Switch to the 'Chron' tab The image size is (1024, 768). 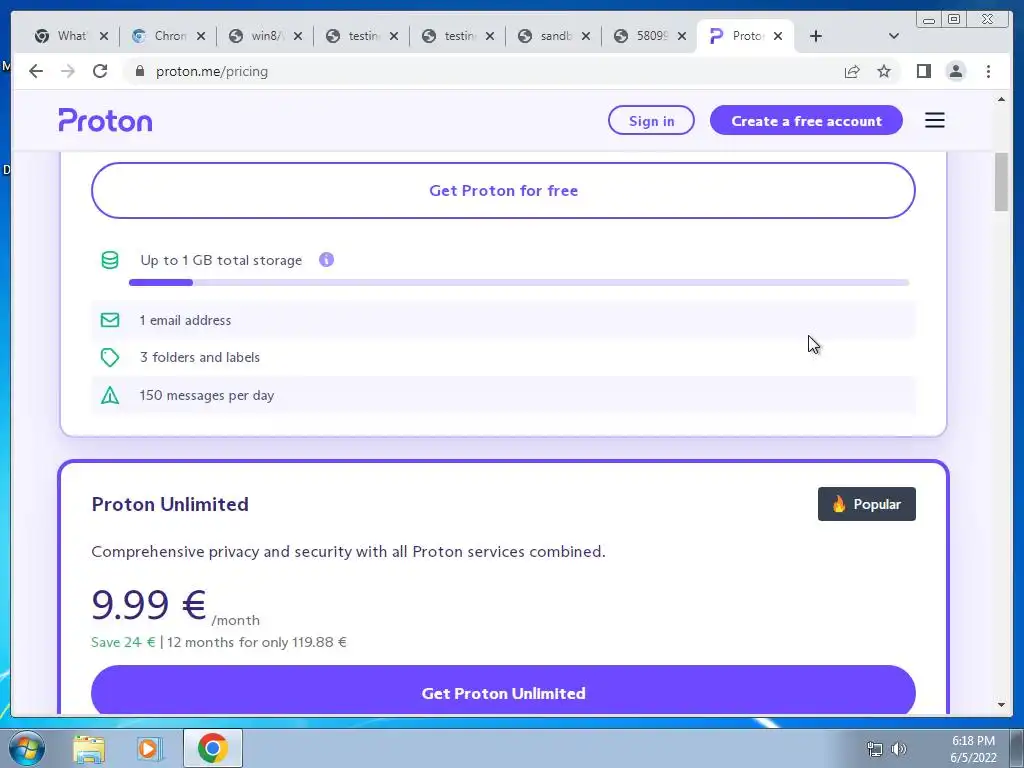coord(168,36)
